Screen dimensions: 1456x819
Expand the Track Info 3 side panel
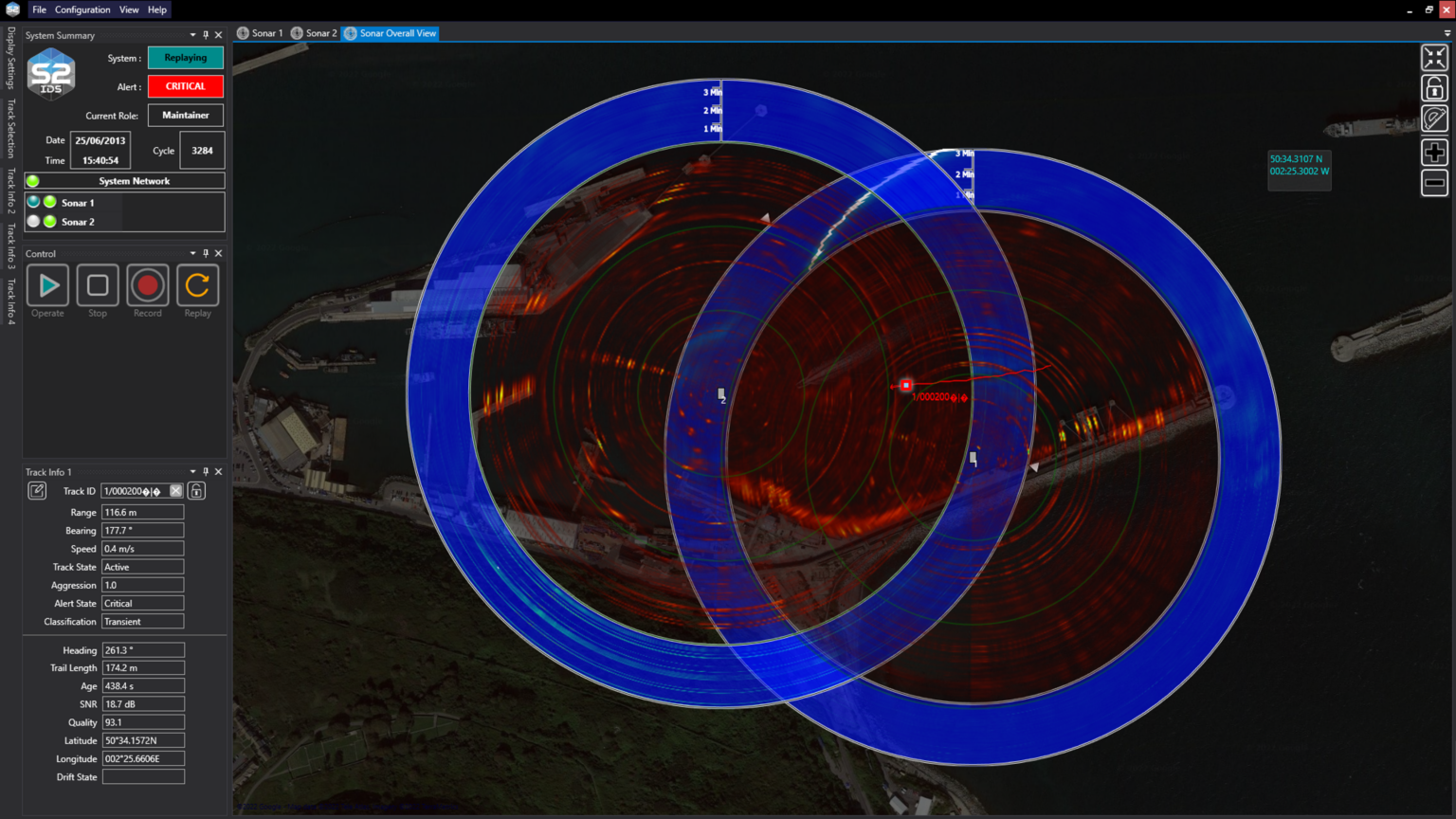click(10, 246)
